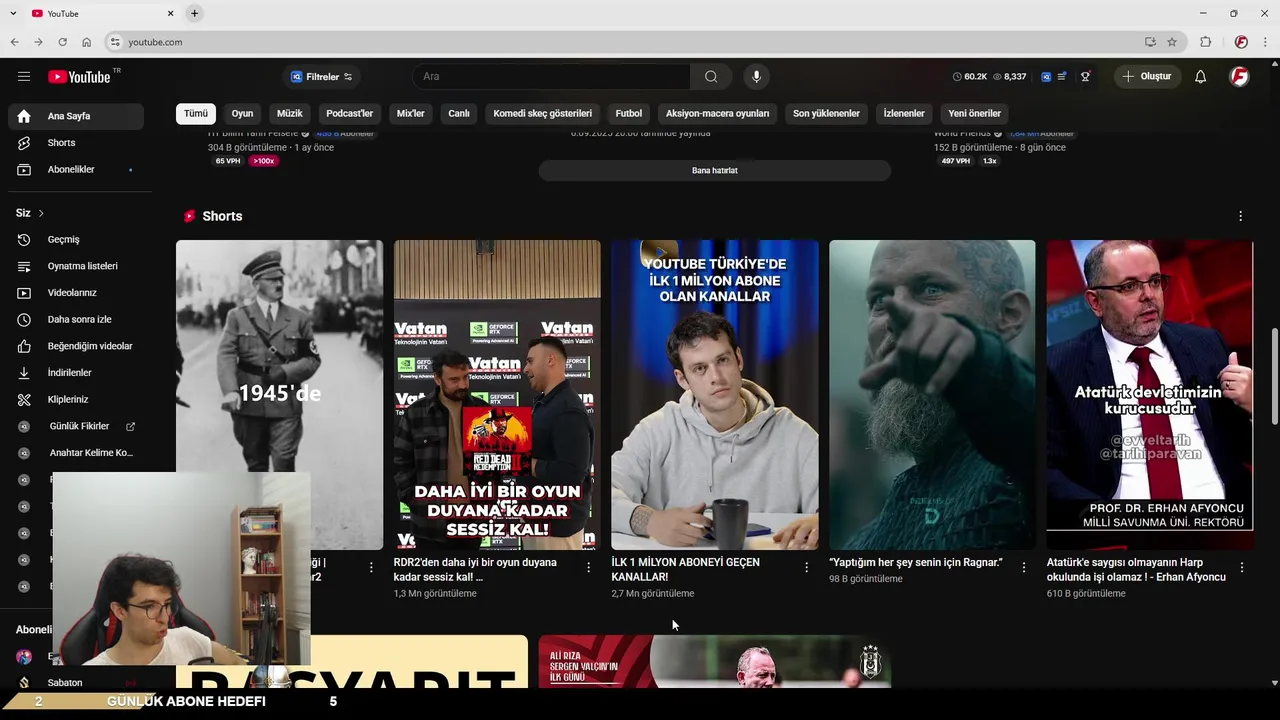Screen dimensions: 1280x720
Task: Click the magnifier search button
Action: pos(711,77)
